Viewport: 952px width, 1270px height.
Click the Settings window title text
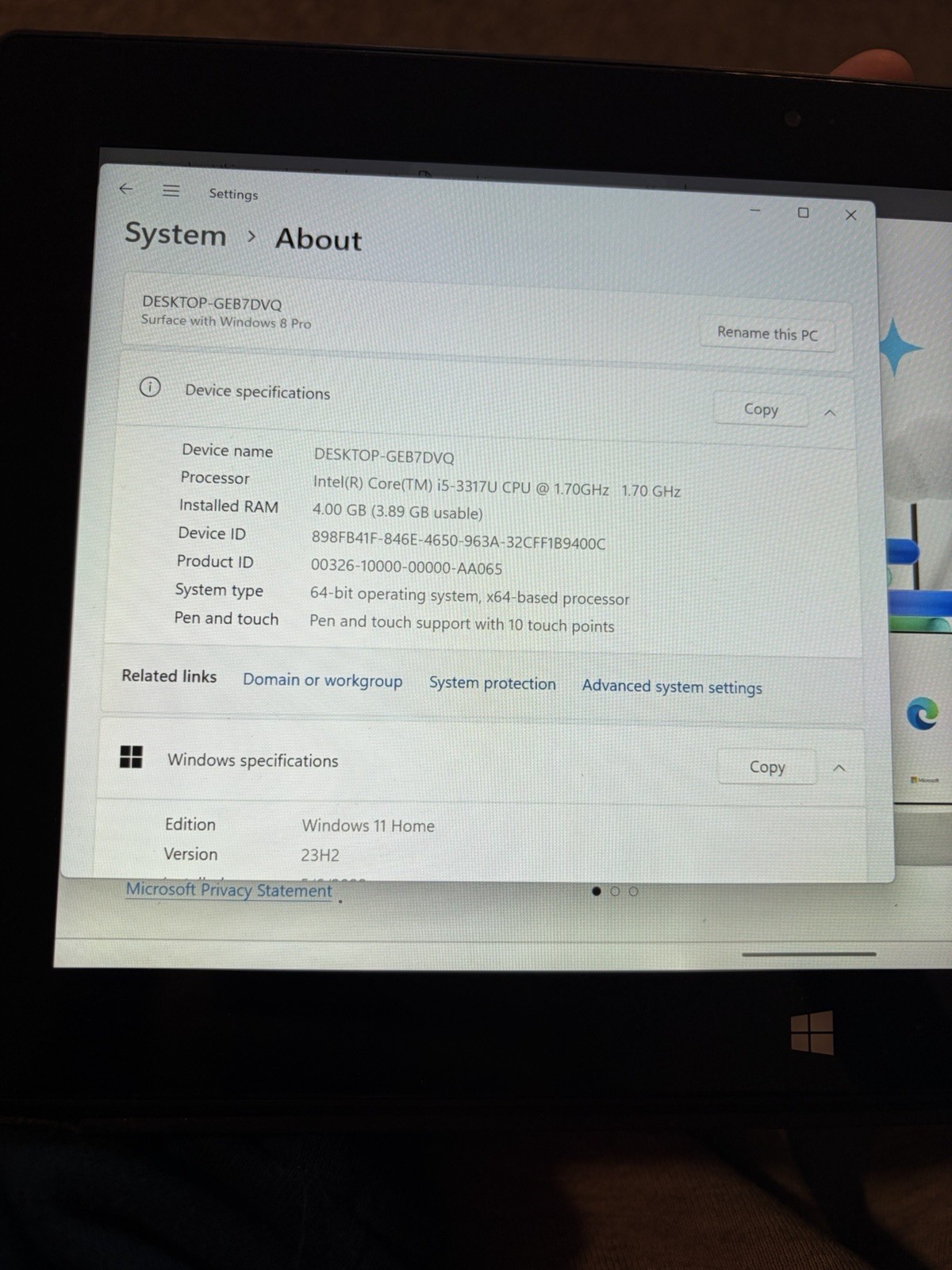point(233,194)
